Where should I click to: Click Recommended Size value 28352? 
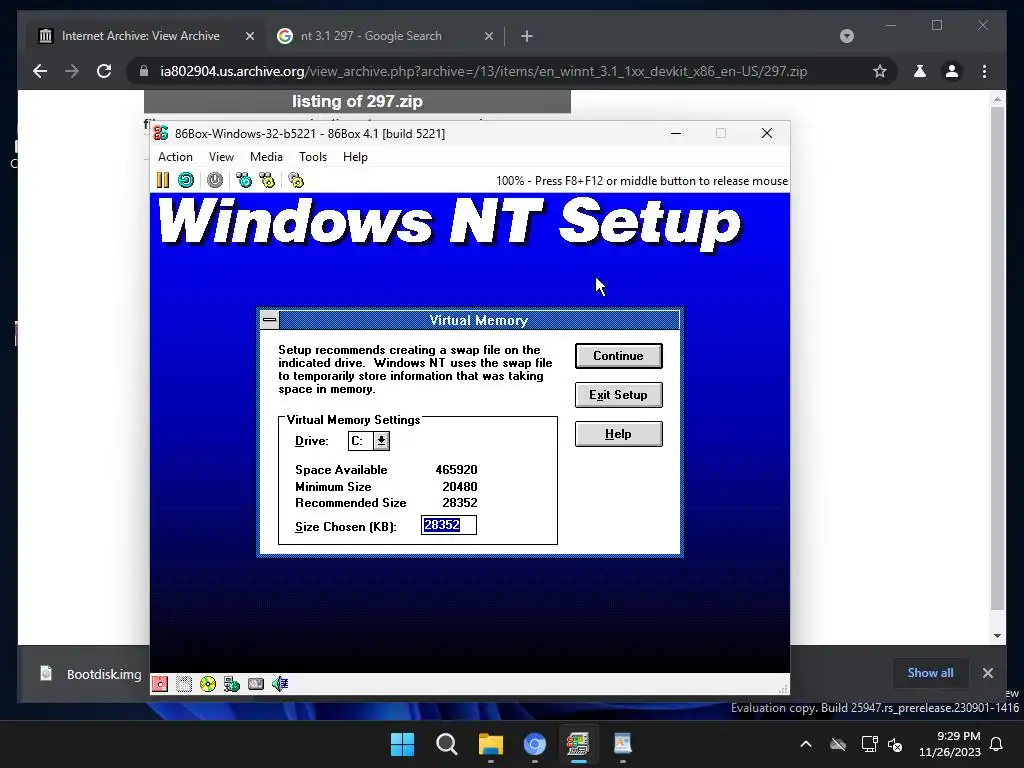(460, 503)
